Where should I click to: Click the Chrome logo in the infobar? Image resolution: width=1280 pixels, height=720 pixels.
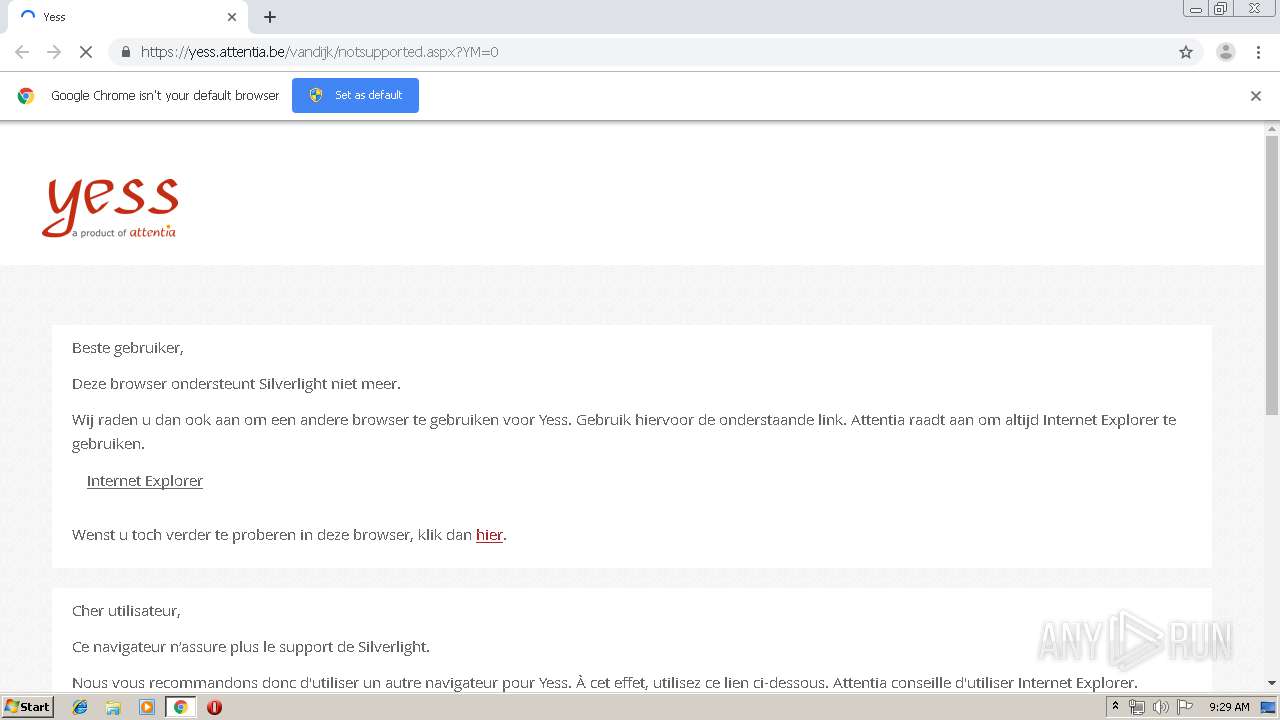[26, 96]
